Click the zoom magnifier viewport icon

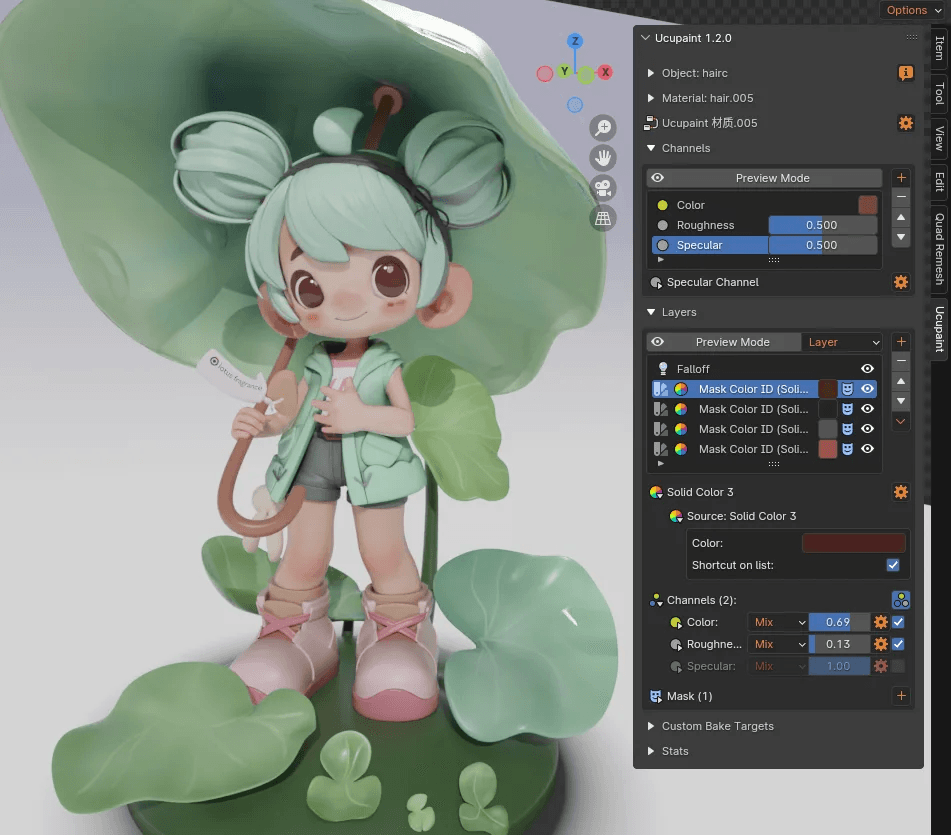click(603, 128)
